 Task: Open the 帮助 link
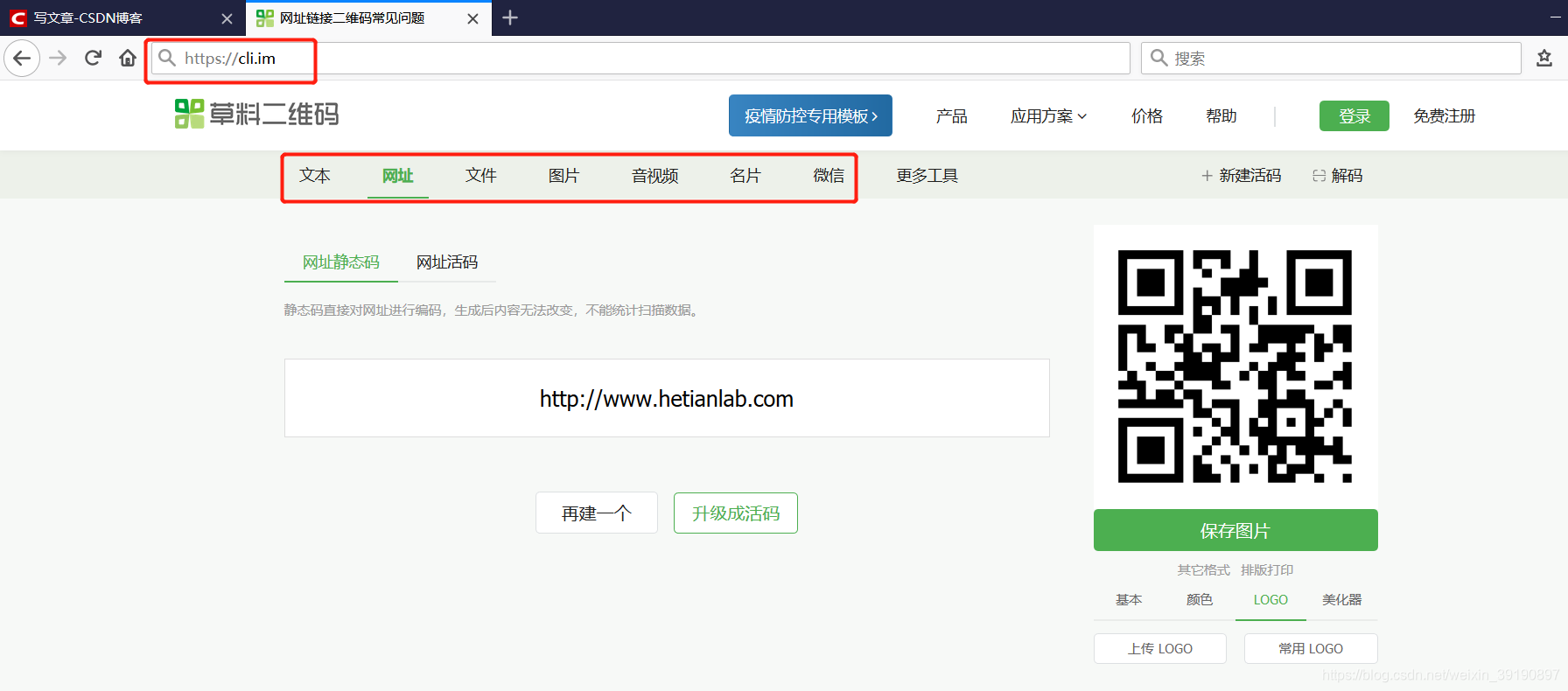coord(1221,115)
